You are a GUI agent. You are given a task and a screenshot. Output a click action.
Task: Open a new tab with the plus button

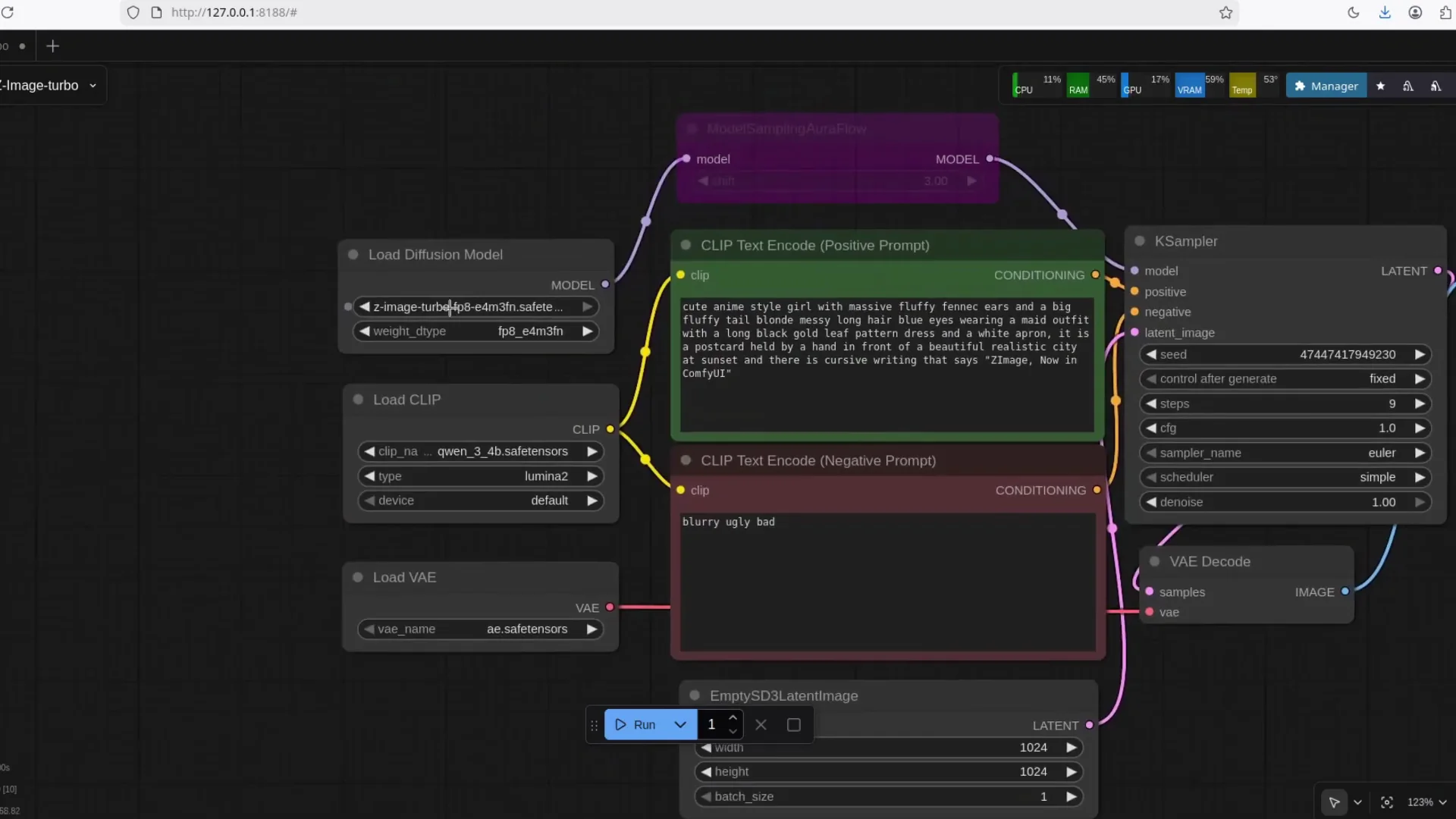(53, 46)
